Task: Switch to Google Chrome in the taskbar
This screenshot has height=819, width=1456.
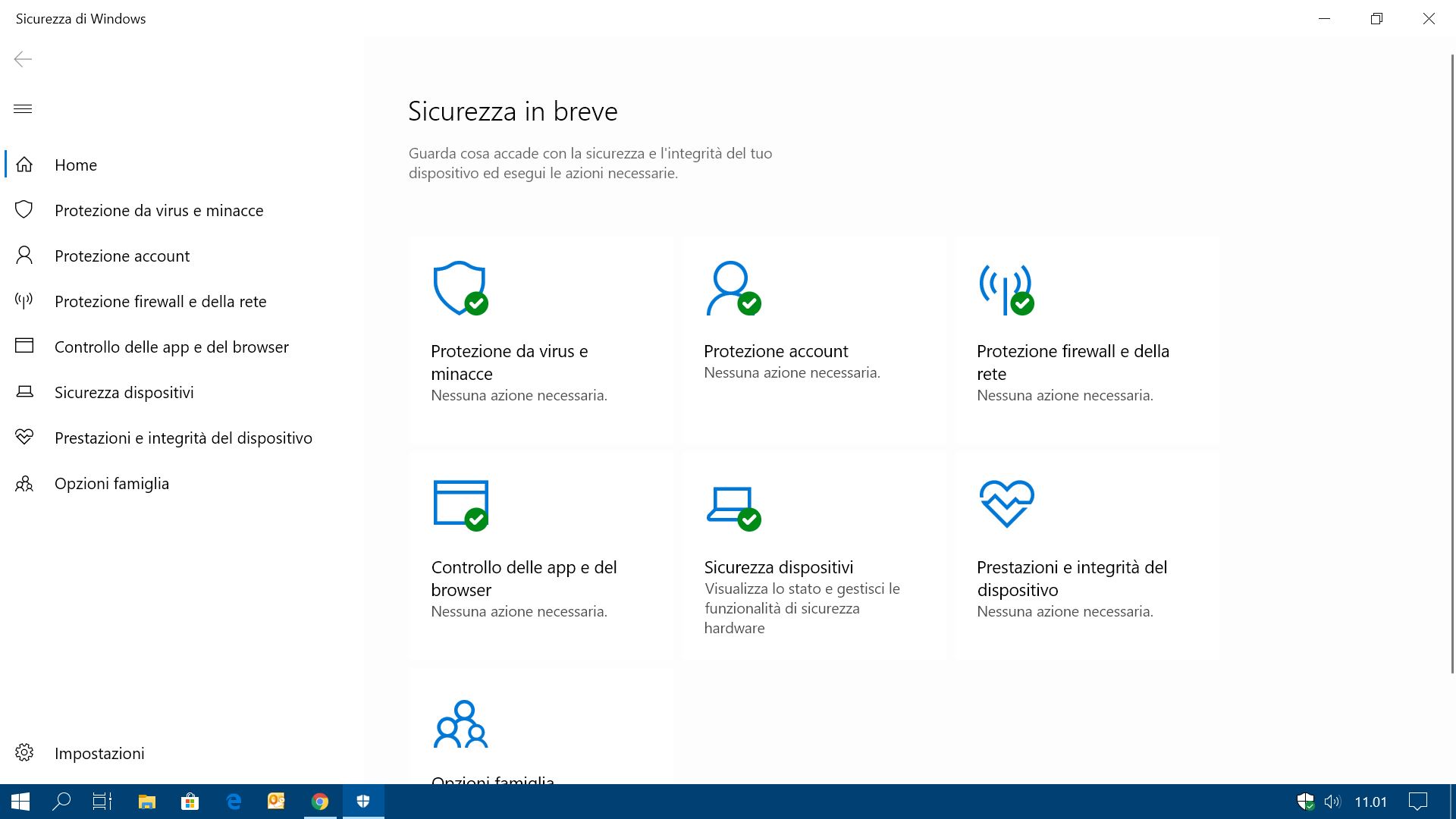Action: click(320, 802)
